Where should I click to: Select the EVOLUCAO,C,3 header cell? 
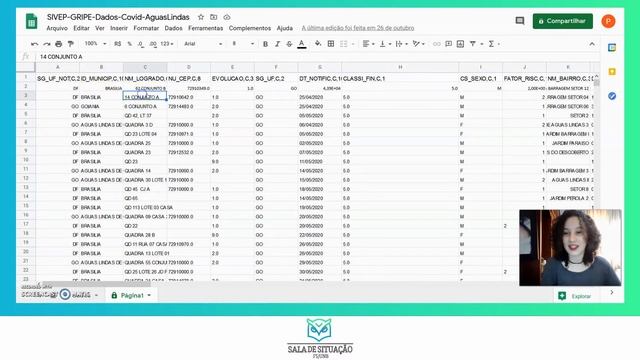tap(232, 78)
